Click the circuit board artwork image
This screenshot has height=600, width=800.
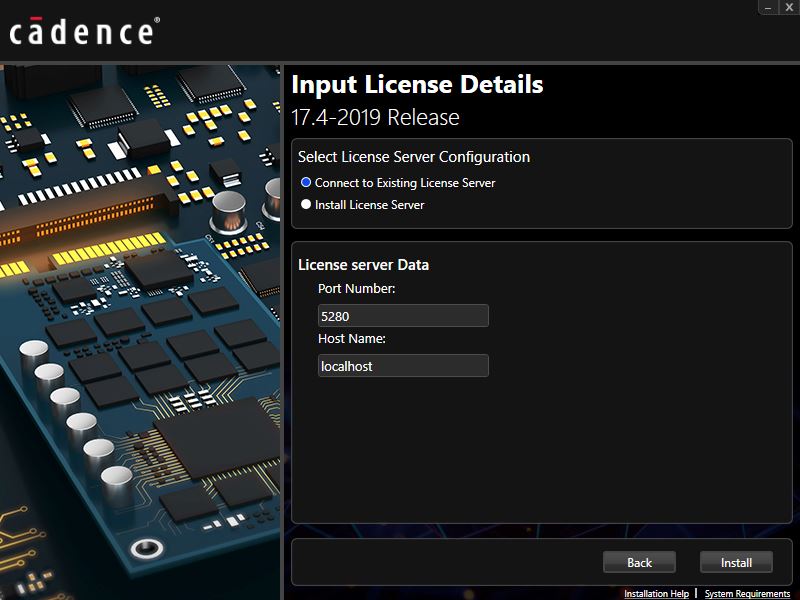(x=140, y=332)
